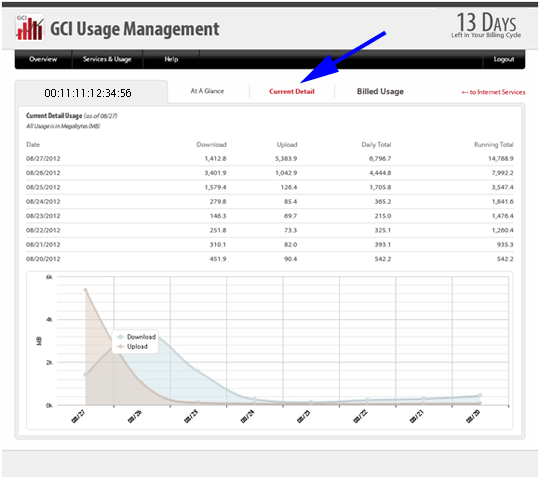Image resolution: width=540 pixels, height=479 pixels.
Task: Toggle the Download series in chart legend
Action: (x=136, y=337)
